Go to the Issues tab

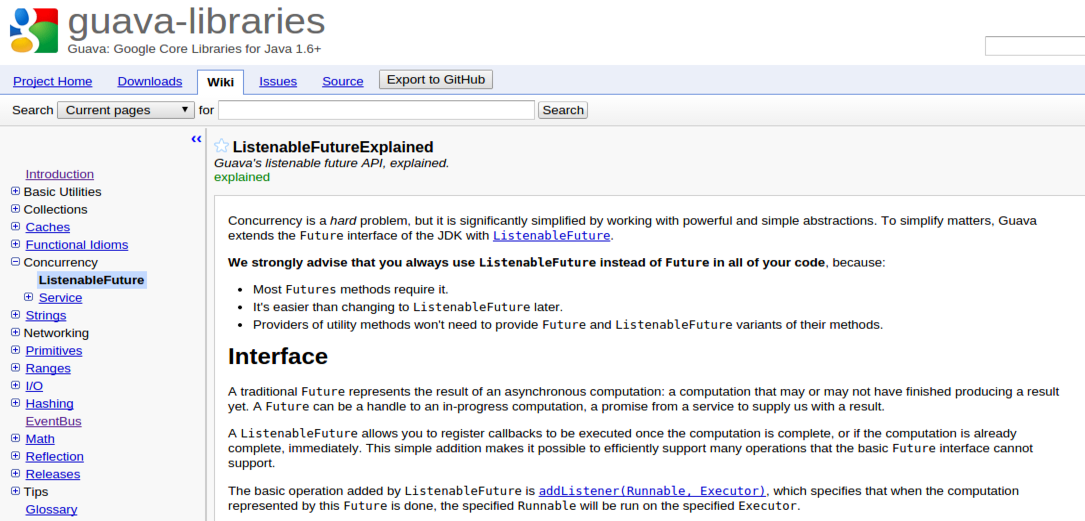click(278, 81)
